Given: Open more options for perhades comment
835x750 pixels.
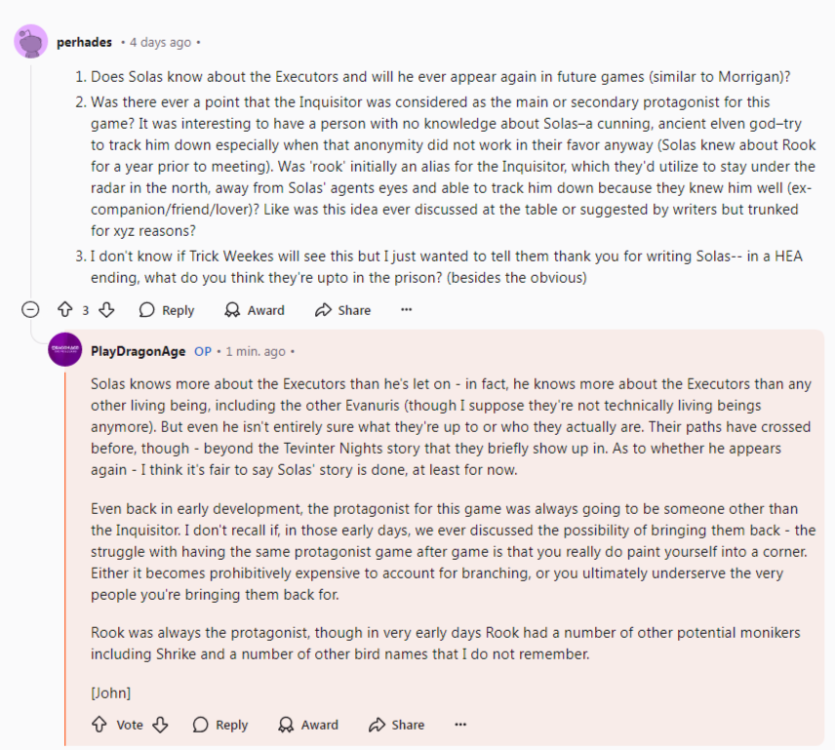Looking at the screenshot, I should (406, 310).
